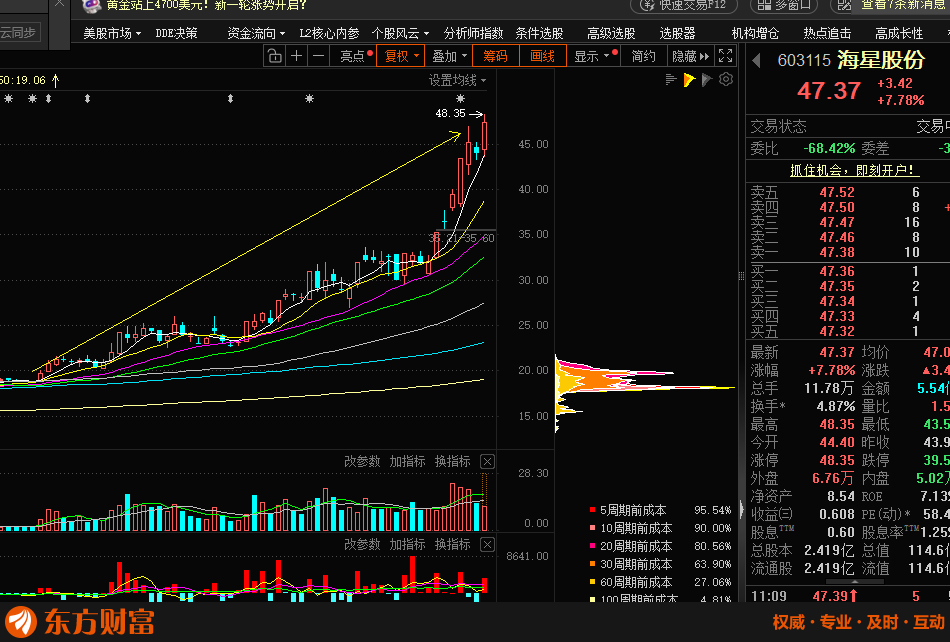Toggle the chart lock icon

(274, 56)
